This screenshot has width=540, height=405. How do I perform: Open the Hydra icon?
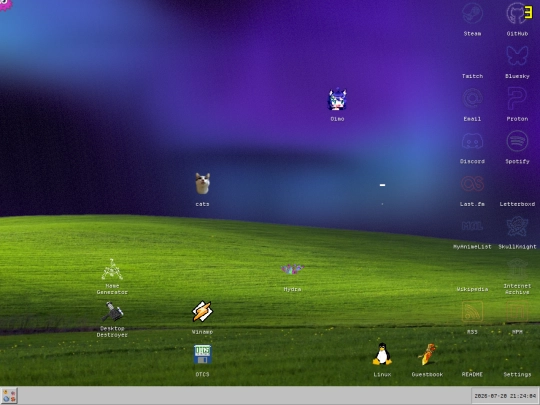pyautogui.click(x=292, y=269)
